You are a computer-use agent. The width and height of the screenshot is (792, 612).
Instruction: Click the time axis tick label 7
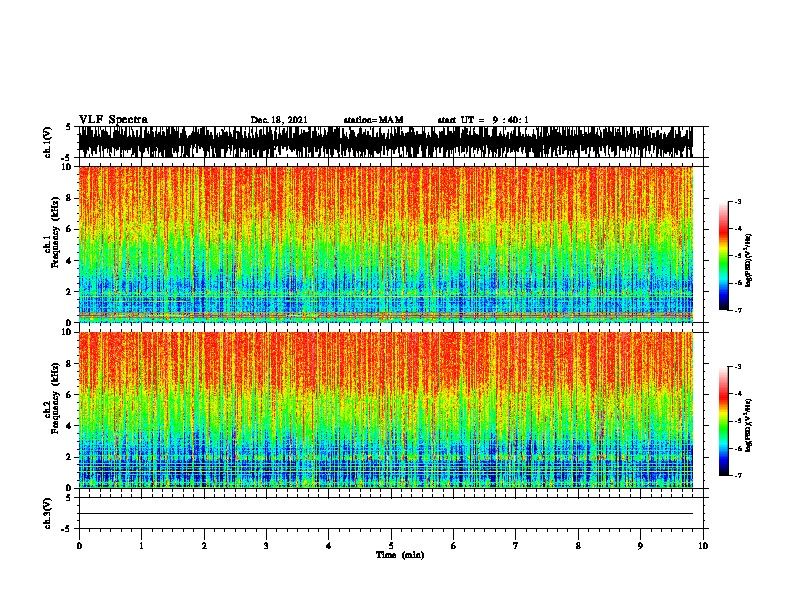(516, 545)
